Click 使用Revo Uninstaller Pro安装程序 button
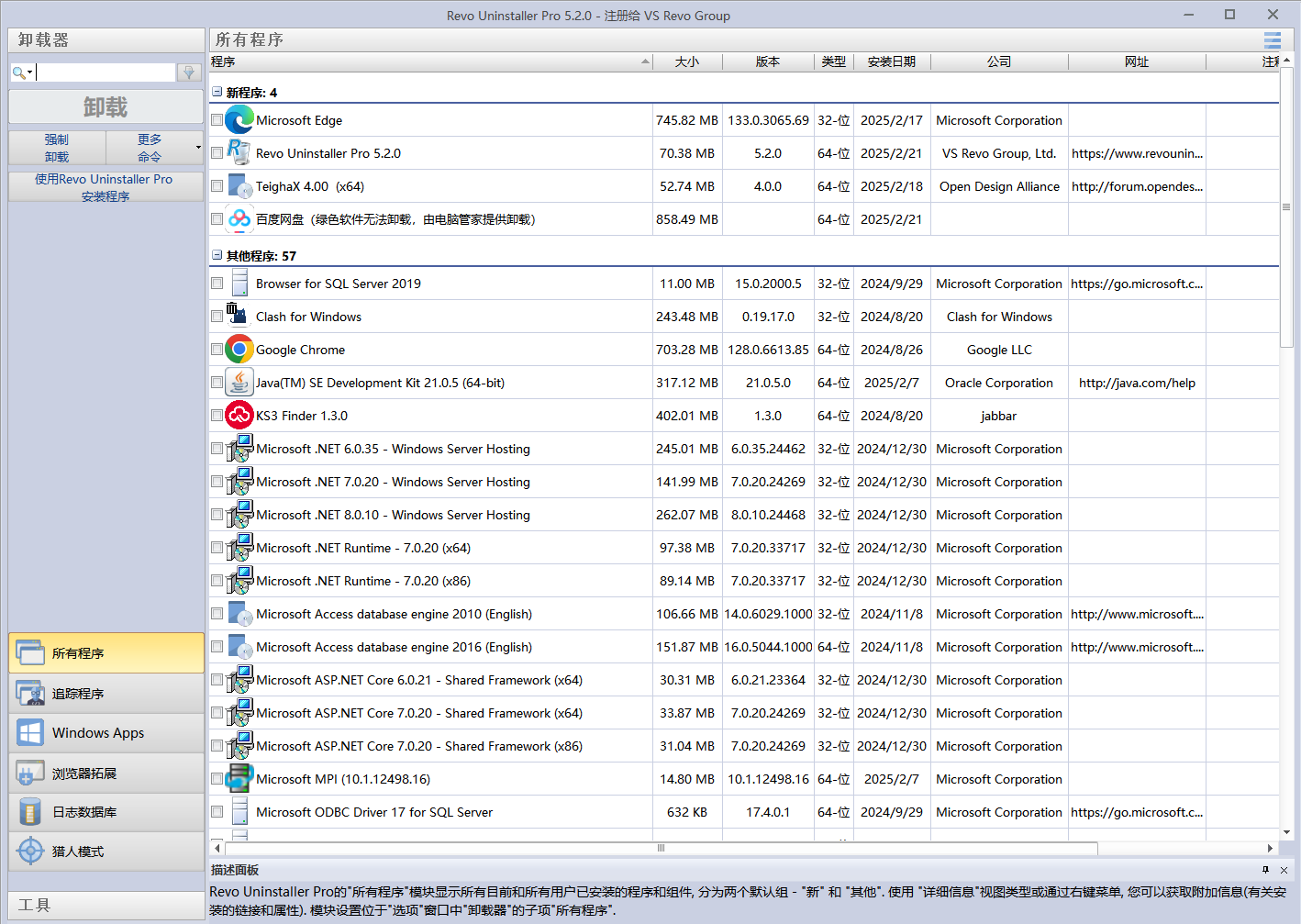1301x924 pixels. click(106, 187)
